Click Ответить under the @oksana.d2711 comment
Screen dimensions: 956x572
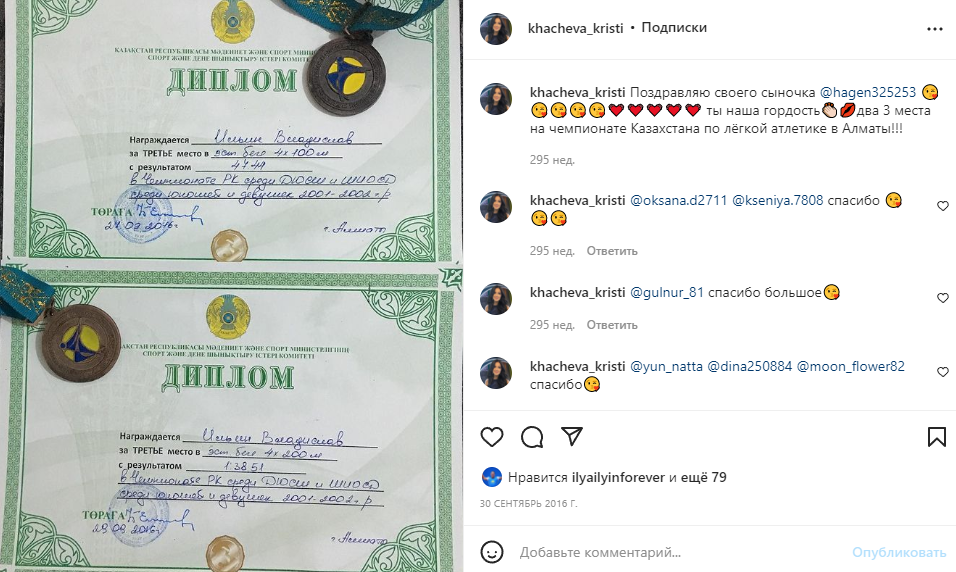[612, 251]
